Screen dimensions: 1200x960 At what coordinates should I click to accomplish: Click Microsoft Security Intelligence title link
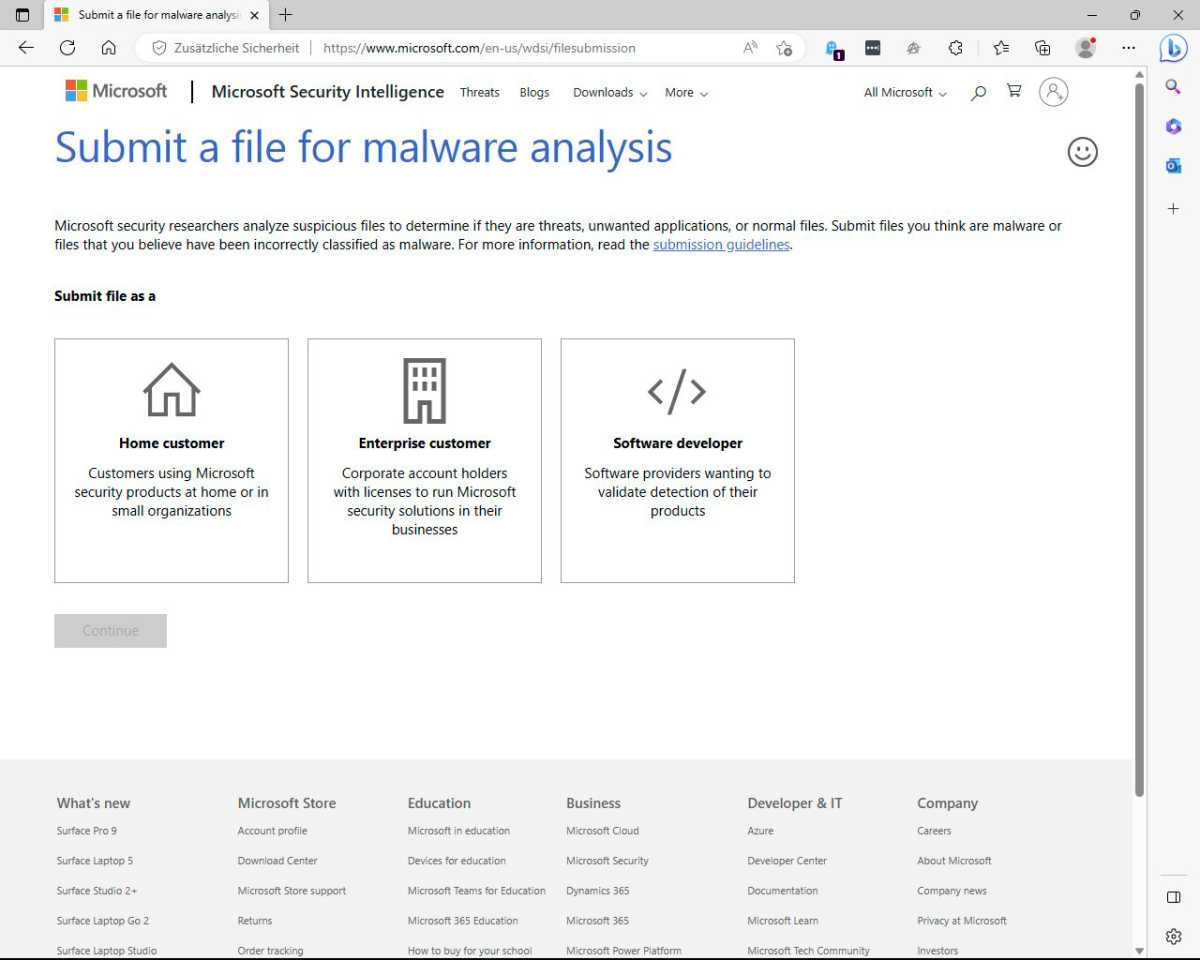pyautogui.click(x=328, y=92)
